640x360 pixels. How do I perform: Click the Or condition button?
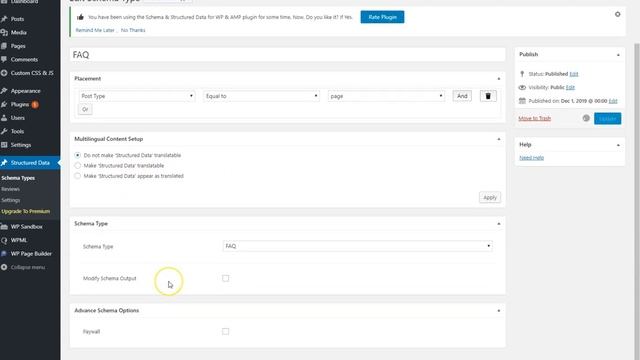[x=85, y=109]
